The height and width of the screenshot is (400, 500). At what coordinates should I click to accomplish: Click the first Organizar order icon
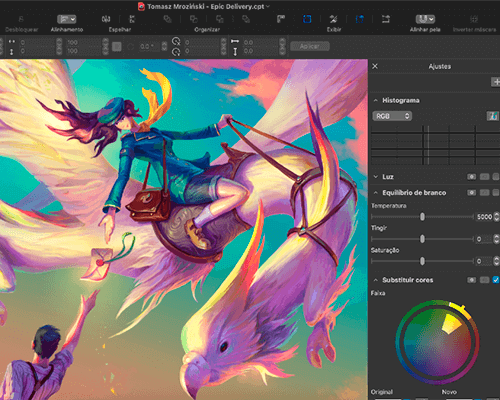pos(167,19)
